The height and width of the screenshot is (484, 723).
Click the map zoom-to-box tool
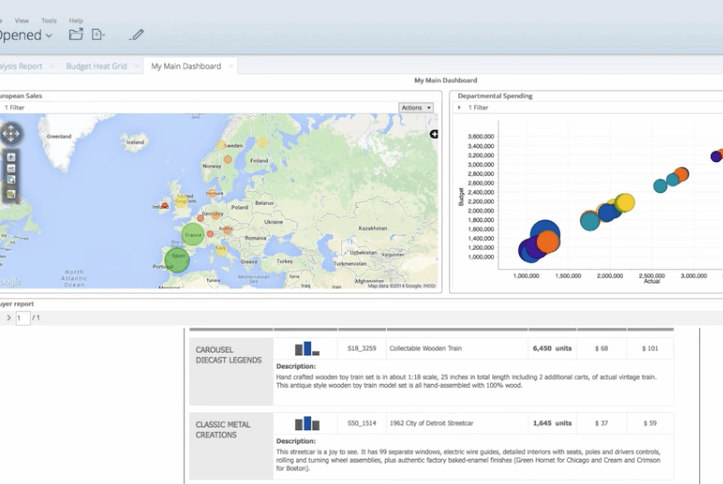[x=11, y=180]
